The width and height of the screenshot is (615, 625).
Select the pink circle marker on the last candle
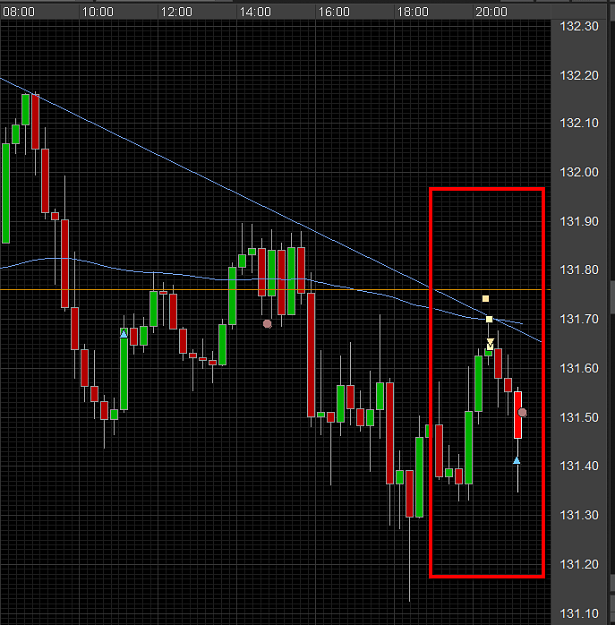coord(522,413)
